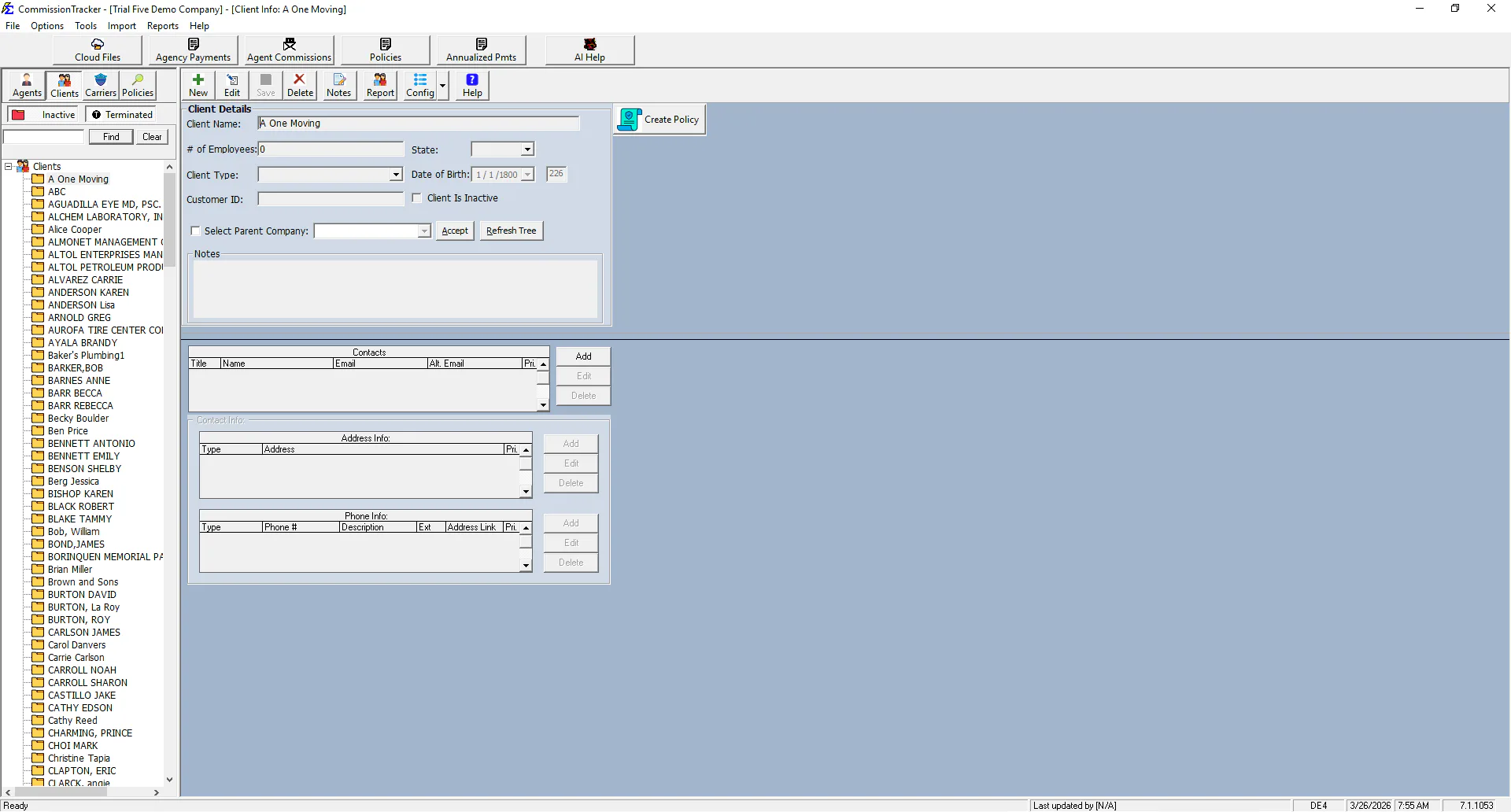Open the Agent Commissions icon
Viewport: 1511px width, 812px height.
(x=290, y=50)
